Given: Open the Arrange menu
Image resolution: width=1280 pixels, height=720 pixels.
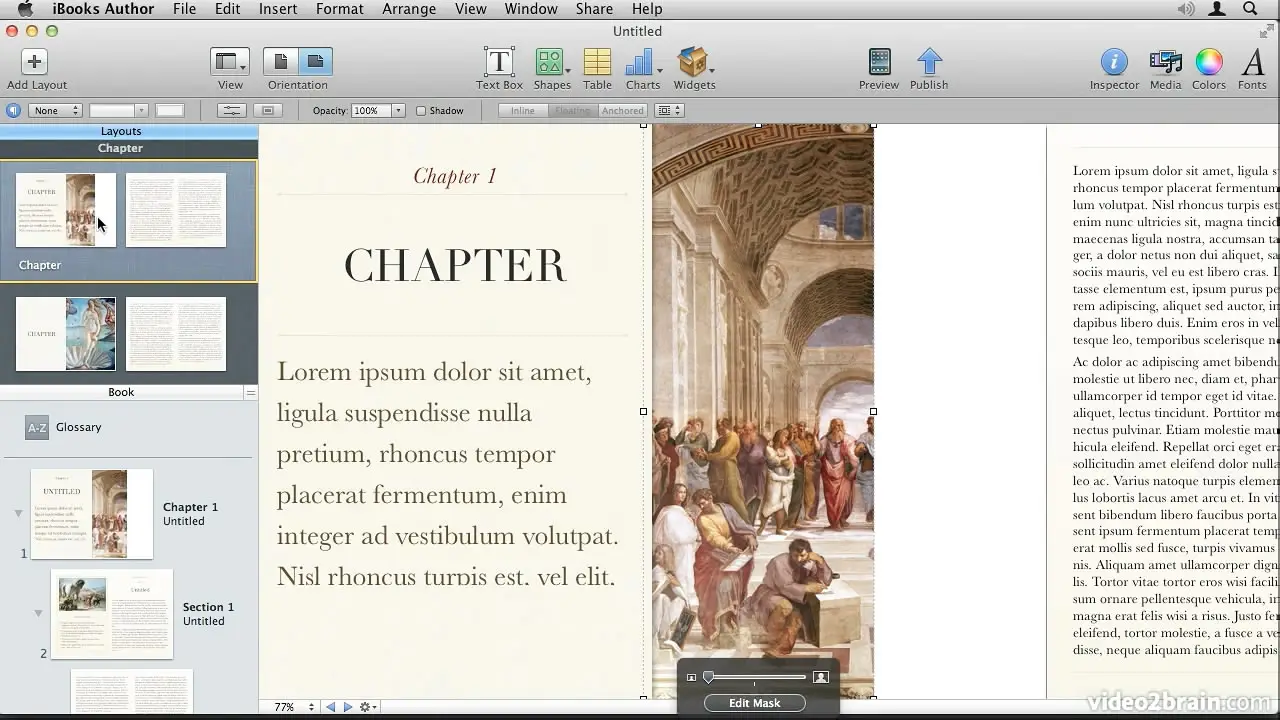Looking at the screenshot, I should coord(409,9).
